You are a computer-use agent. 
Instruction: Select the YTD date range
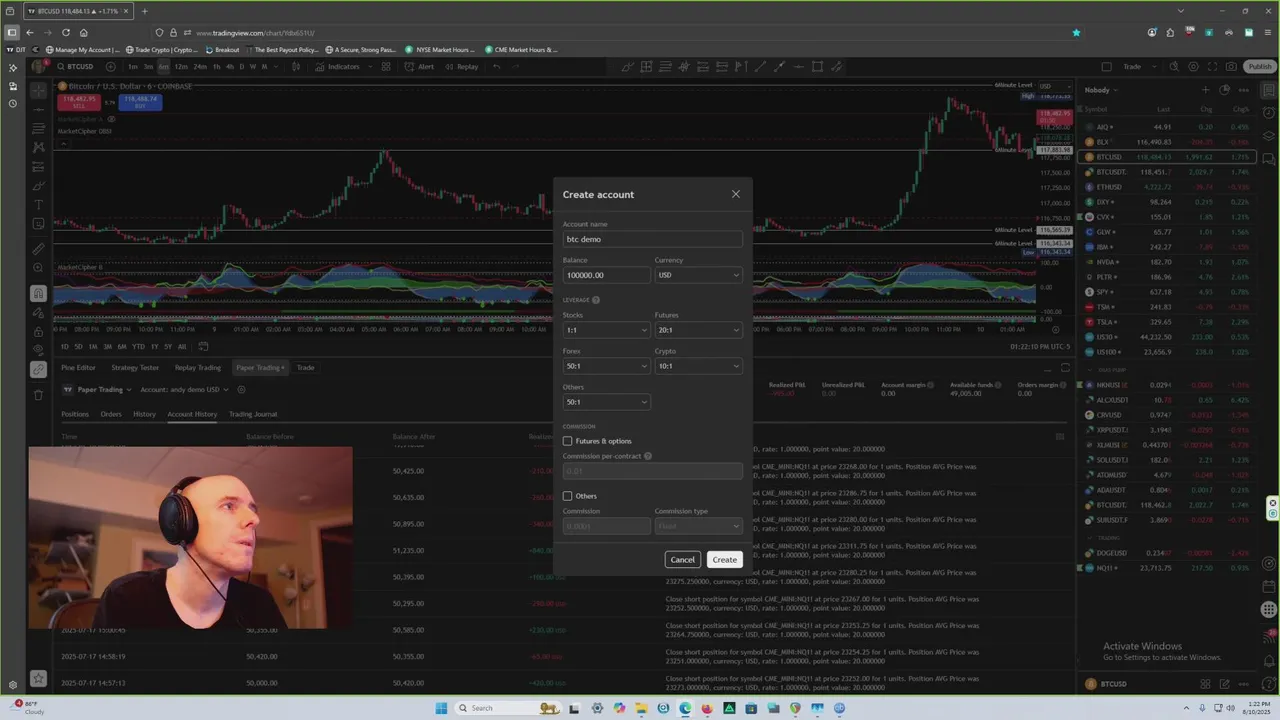[x=138, y=347]
